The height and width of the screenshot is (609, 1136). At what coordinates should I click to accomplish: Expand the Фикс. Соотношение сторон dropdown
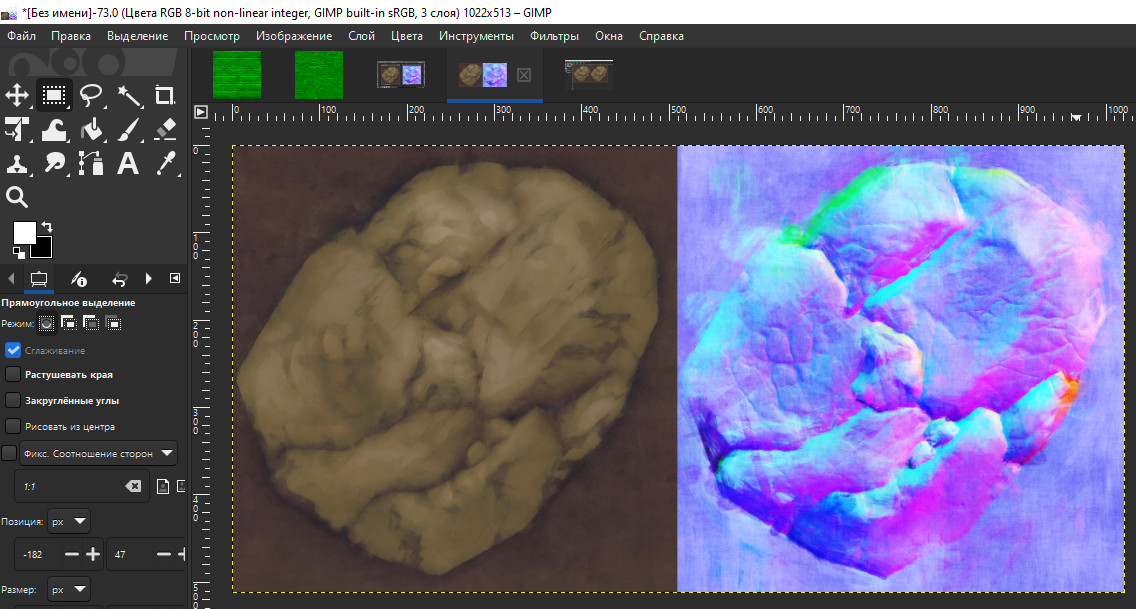point(166,454)
